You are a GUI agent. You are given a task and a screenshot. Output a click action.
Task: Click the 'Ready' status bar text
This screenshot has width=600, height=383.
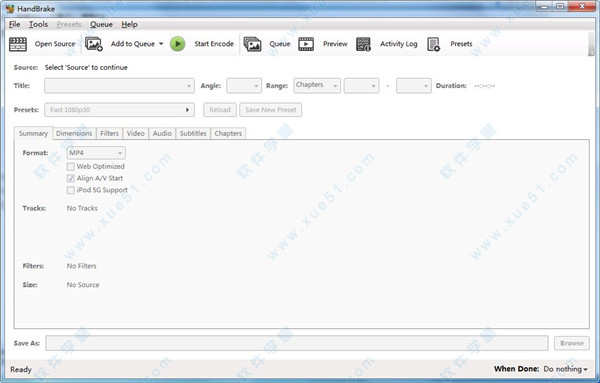(x=21, y=370)
